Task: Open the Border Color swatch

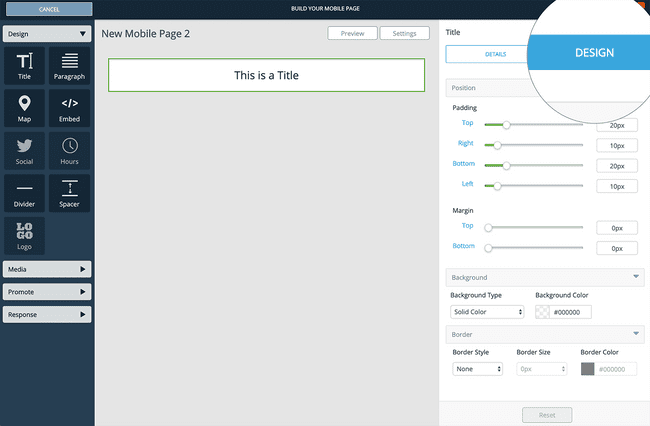Action: click(587, 369)
